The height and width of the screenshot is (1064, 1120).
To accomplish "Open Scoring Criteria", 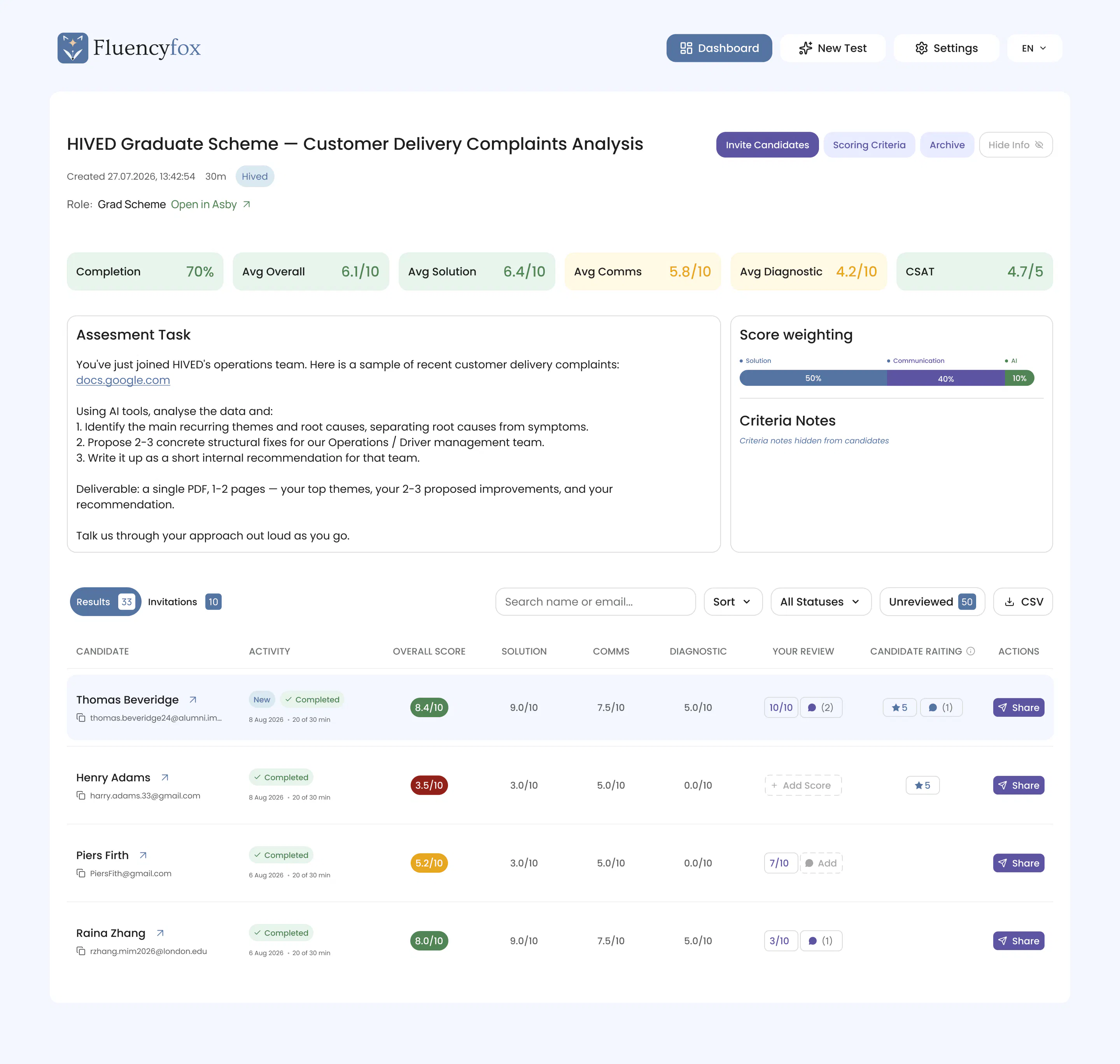I will (x=869, y=145).
